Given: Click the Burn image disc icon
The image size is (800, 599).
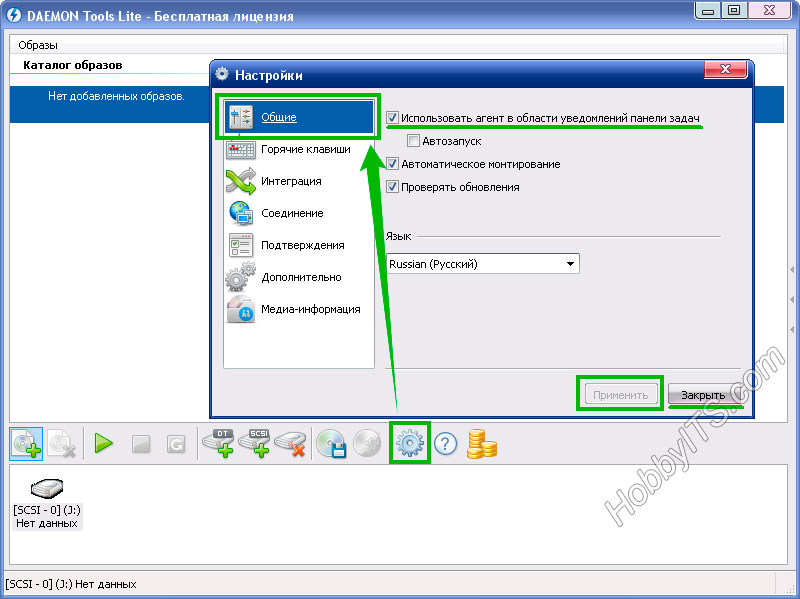Looking at the screenshot, I should pyautogui.click(x=367, y=443).
